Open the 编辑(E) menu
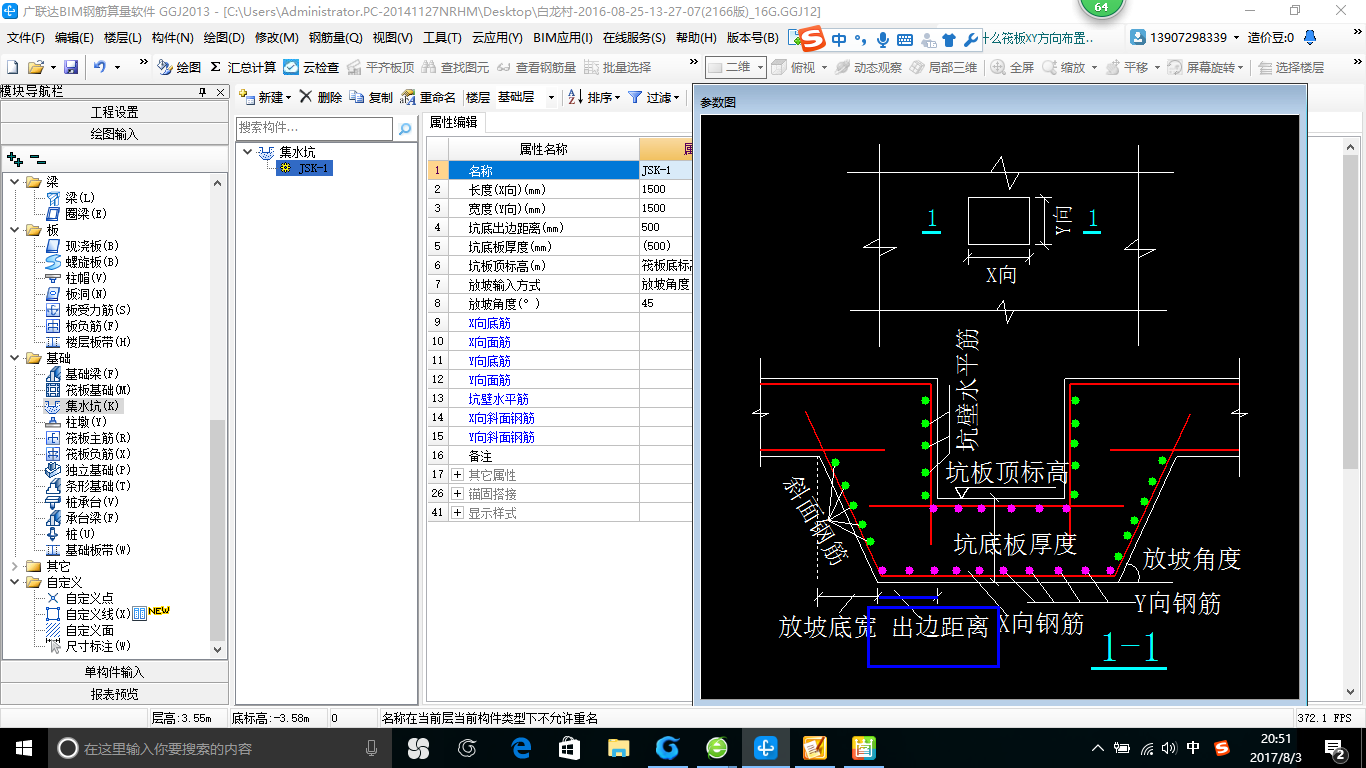1366x768 pixels. point(74,38)
